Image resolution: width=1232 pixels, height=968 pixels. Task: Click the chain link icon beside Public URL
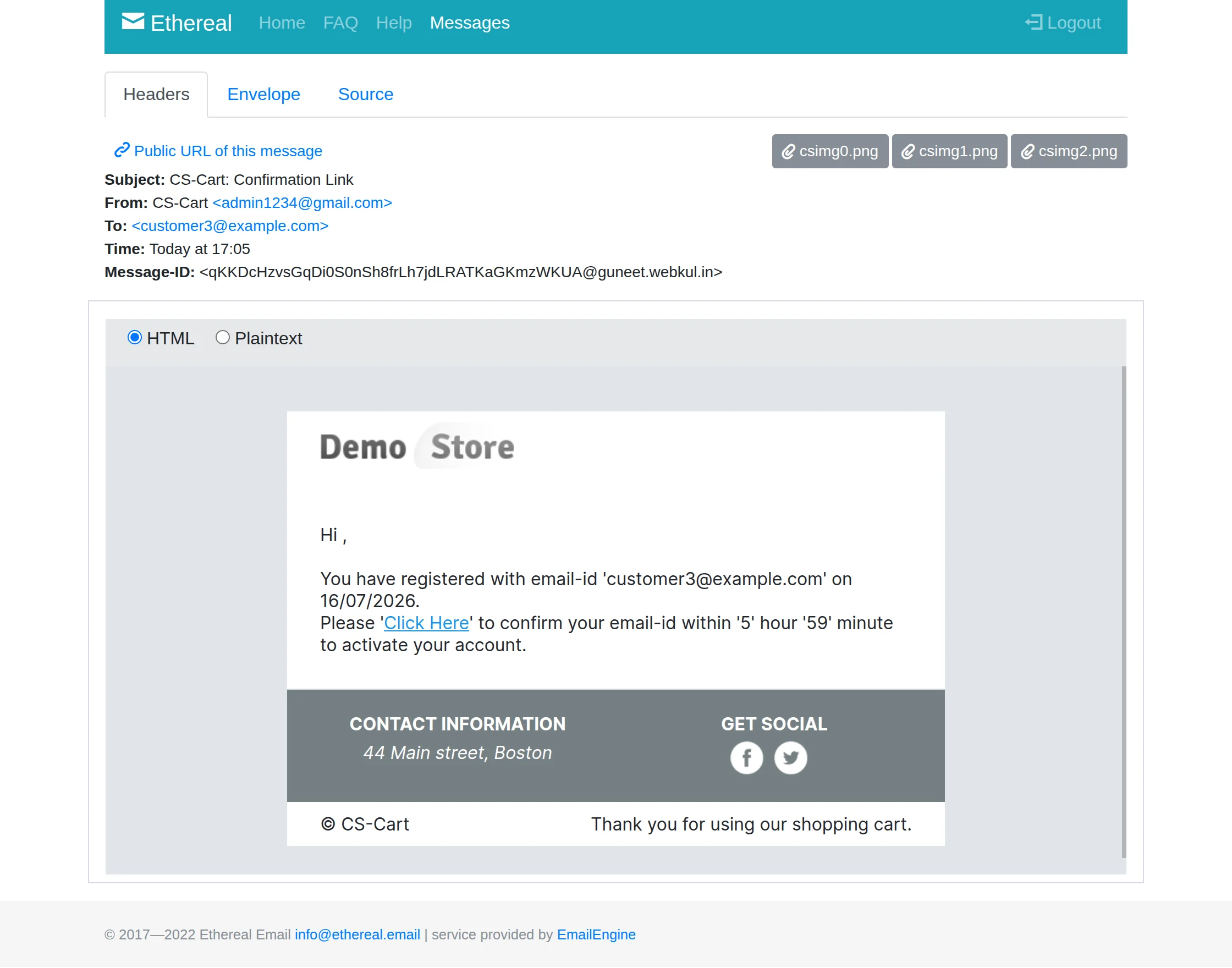[122, 150]
